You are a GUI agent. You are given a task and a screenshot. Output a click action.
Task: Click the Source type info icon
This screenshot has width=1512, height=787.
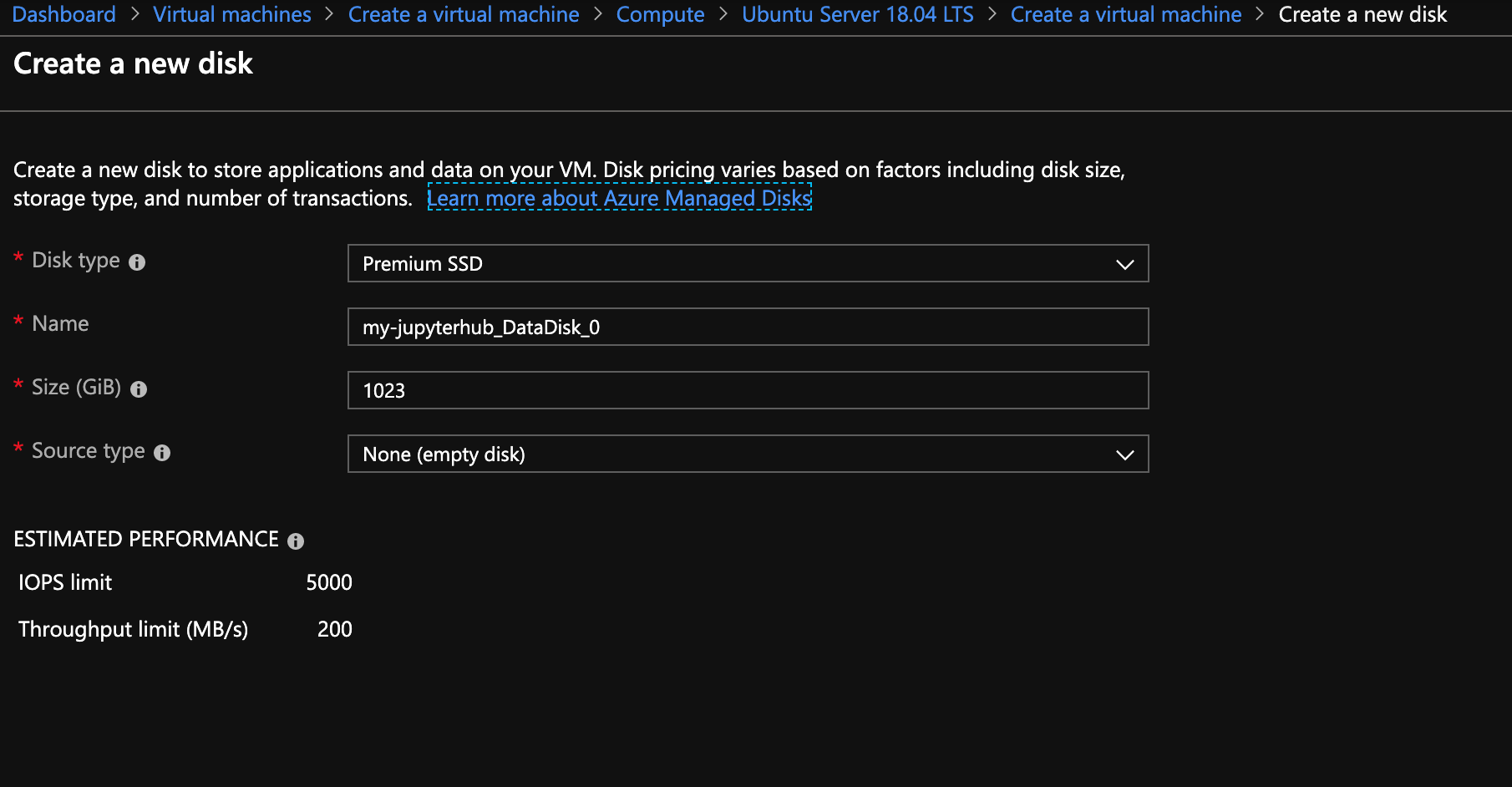click(x=162, y=453)
